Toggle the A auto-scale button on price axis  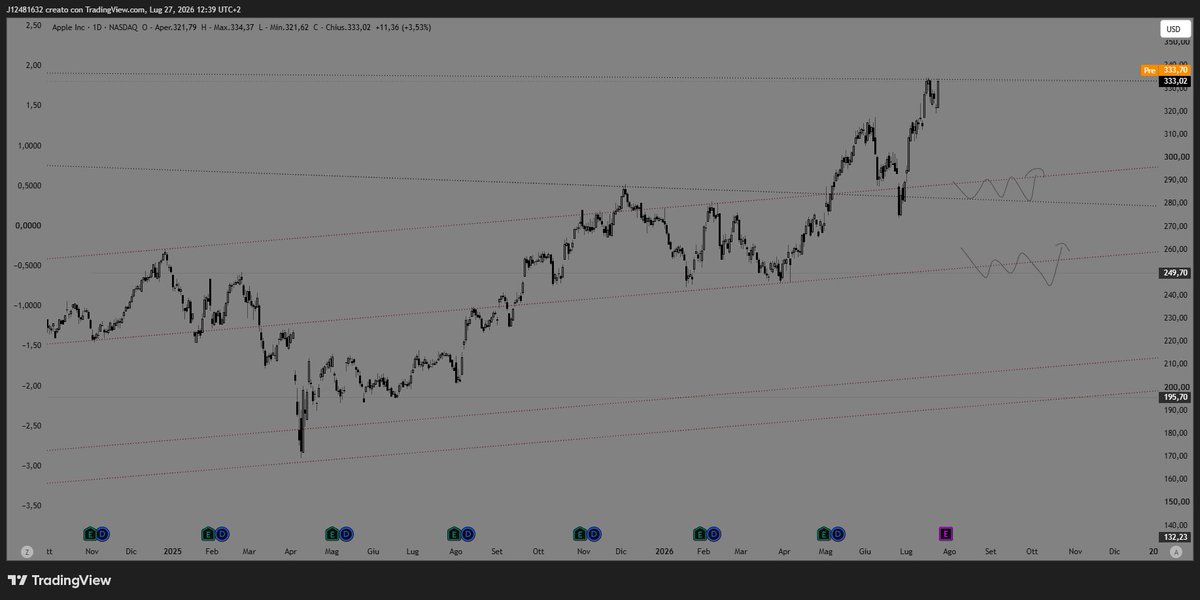[1177, 551]
